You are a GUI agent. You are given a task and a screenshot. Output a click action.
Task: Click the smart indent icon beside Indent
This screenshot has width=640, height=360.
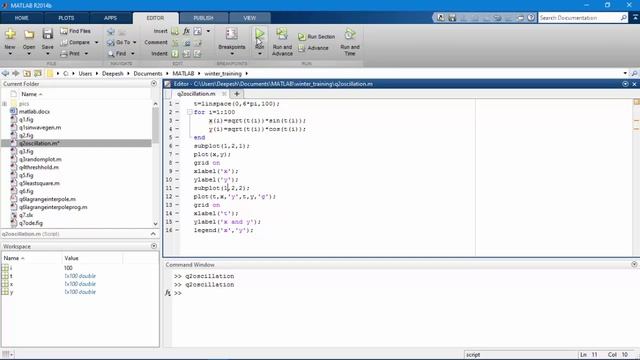pos(175,53)
